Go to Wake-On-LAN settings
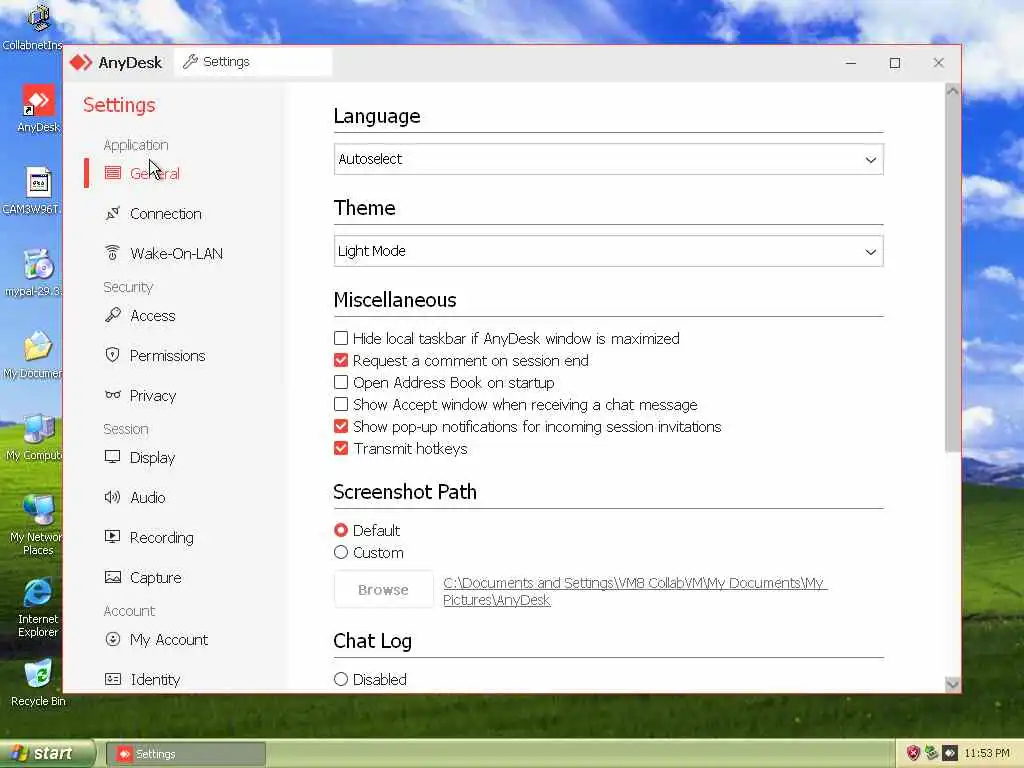 (x=176, y=253)
